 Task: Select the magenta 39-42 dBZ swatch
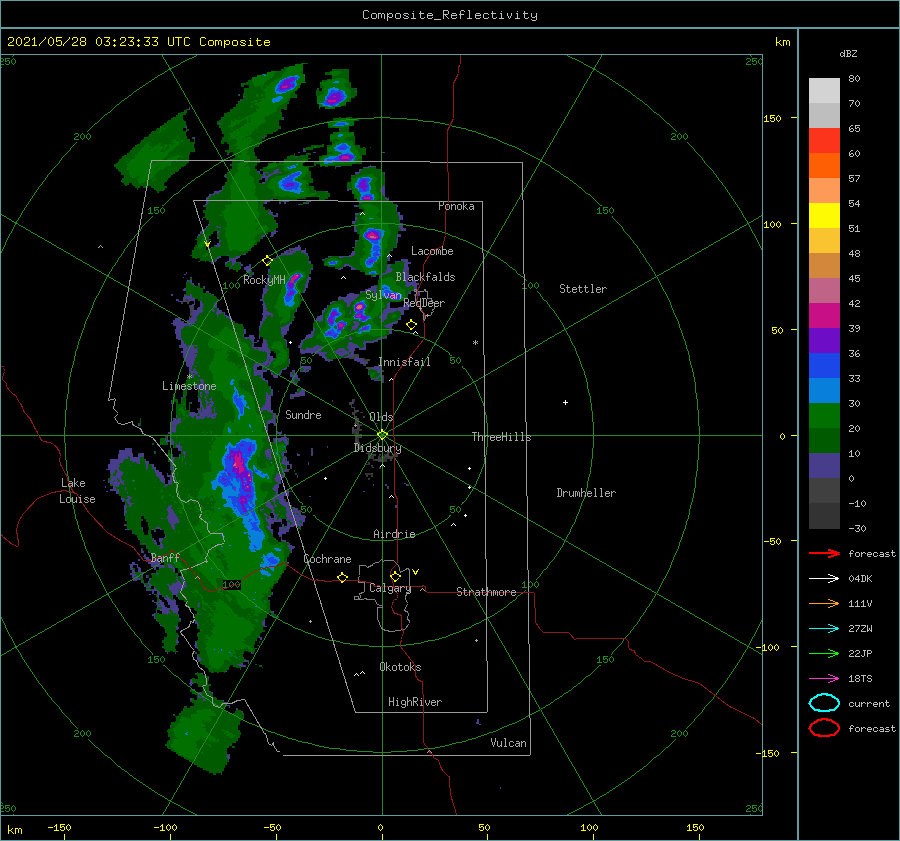824,316
